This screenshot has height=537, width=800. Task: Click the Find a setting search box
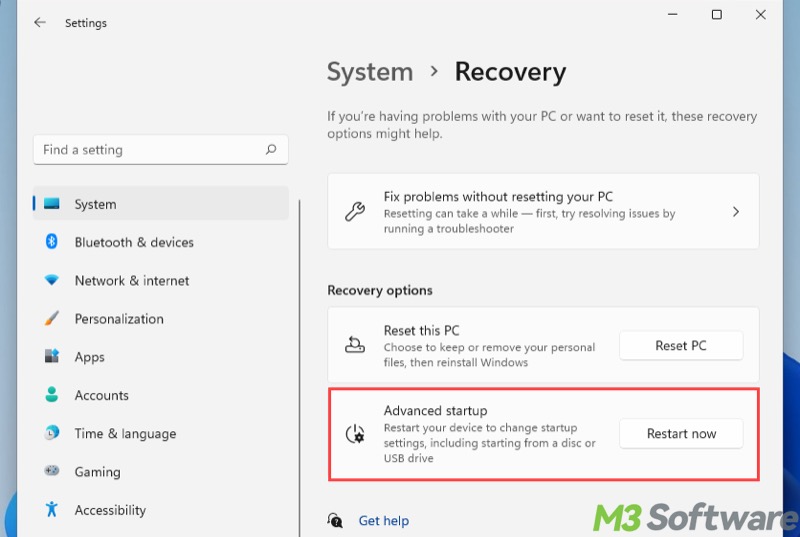pos(150,150)
